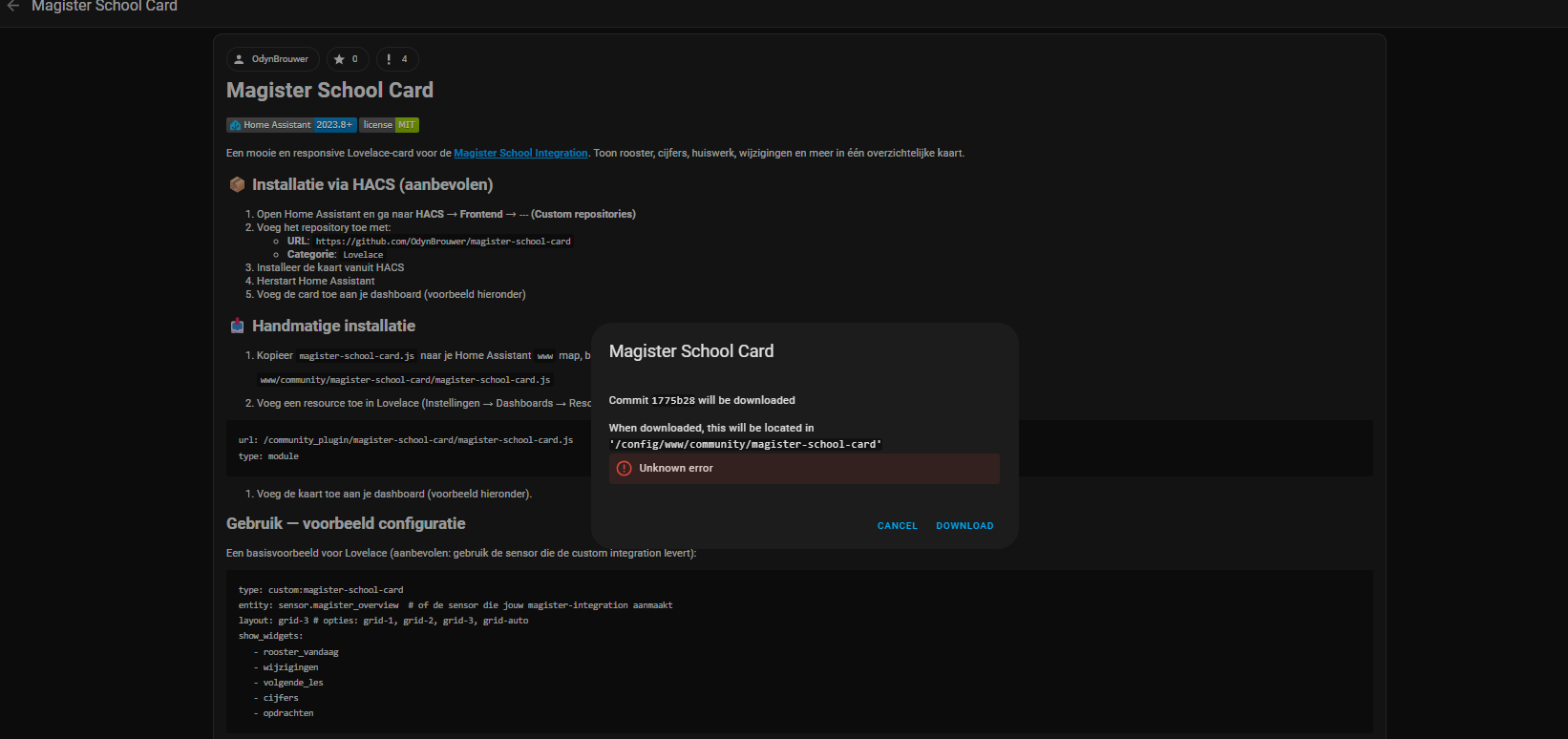Image resolution: width=1568 pixels, height=739 pixels.
Task: Click the 'Open Home Assistant en ga naar HACS' step
Action: click(446, 214)
